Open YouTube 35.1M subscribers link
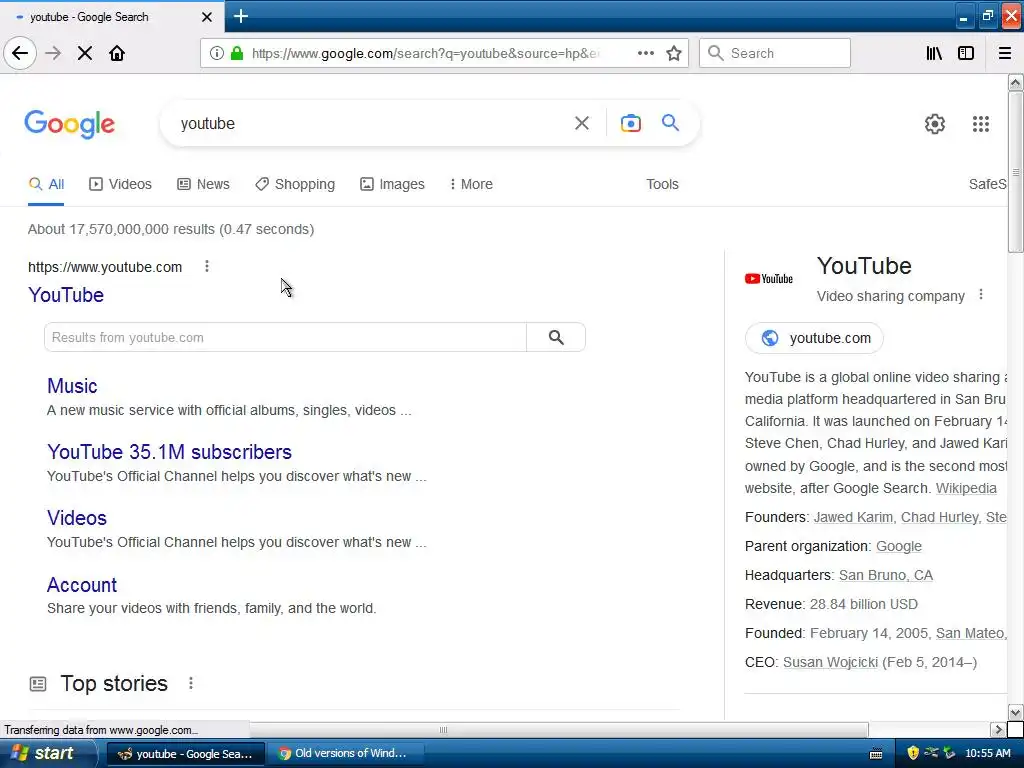The height and width of the screenshot is (768, 1024). (169, 452)
